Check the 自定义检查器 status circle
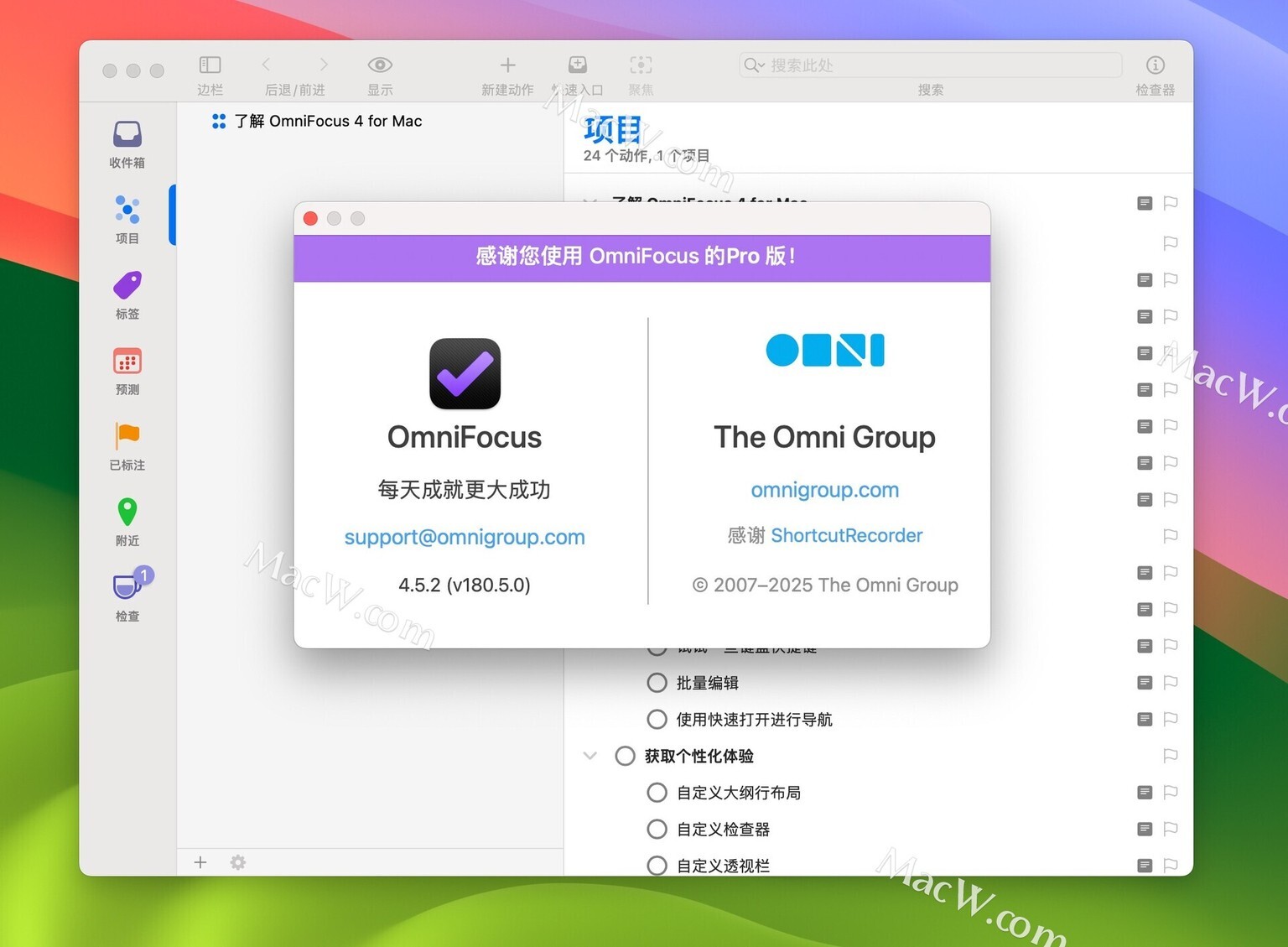 tap(657, 830)
